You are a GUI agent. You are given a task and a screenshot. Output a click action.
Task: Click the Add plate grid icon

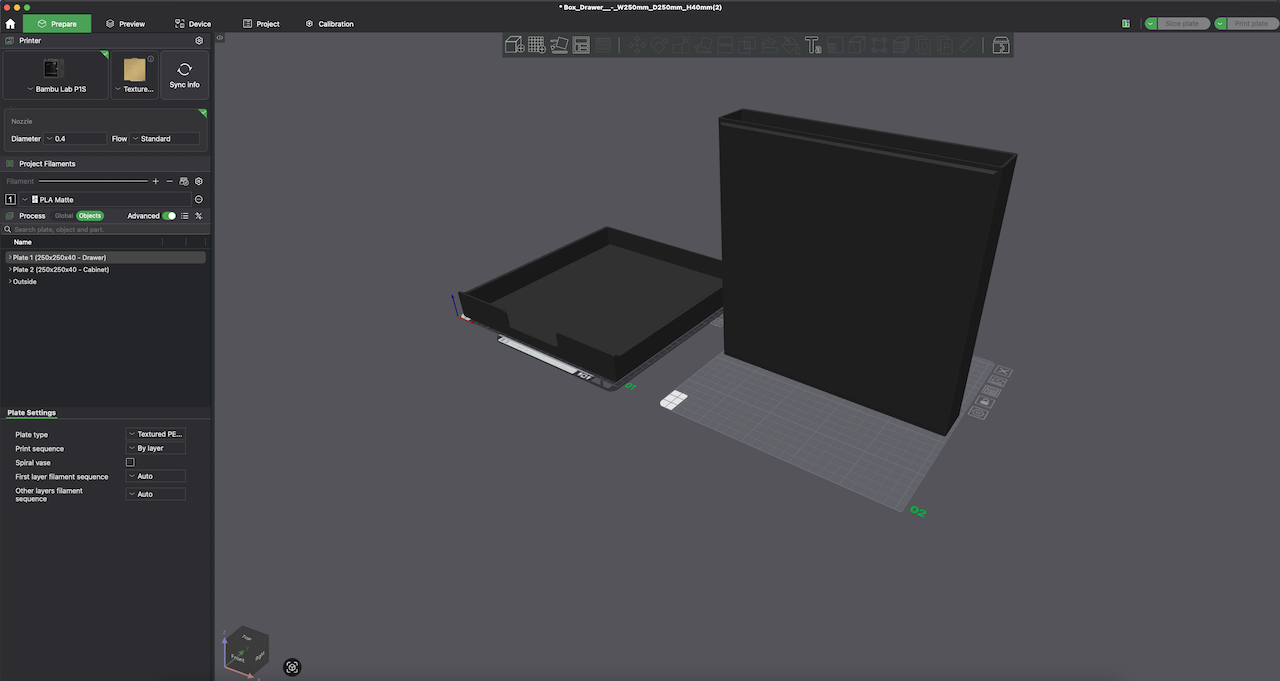(x=537, y=45)
